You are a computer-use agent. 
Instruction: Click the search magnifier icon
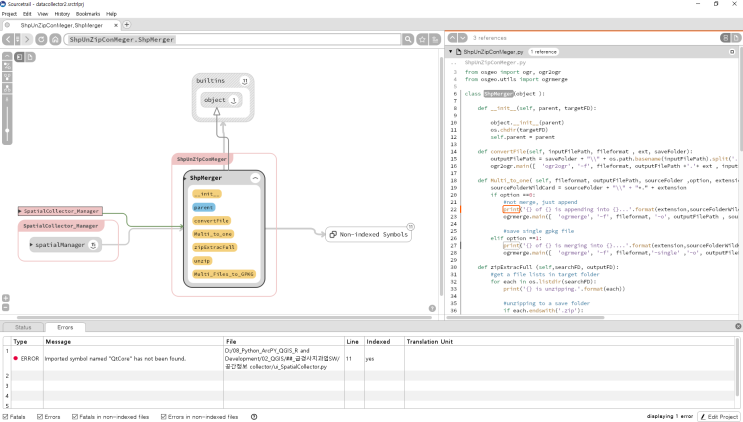[408, 39]
